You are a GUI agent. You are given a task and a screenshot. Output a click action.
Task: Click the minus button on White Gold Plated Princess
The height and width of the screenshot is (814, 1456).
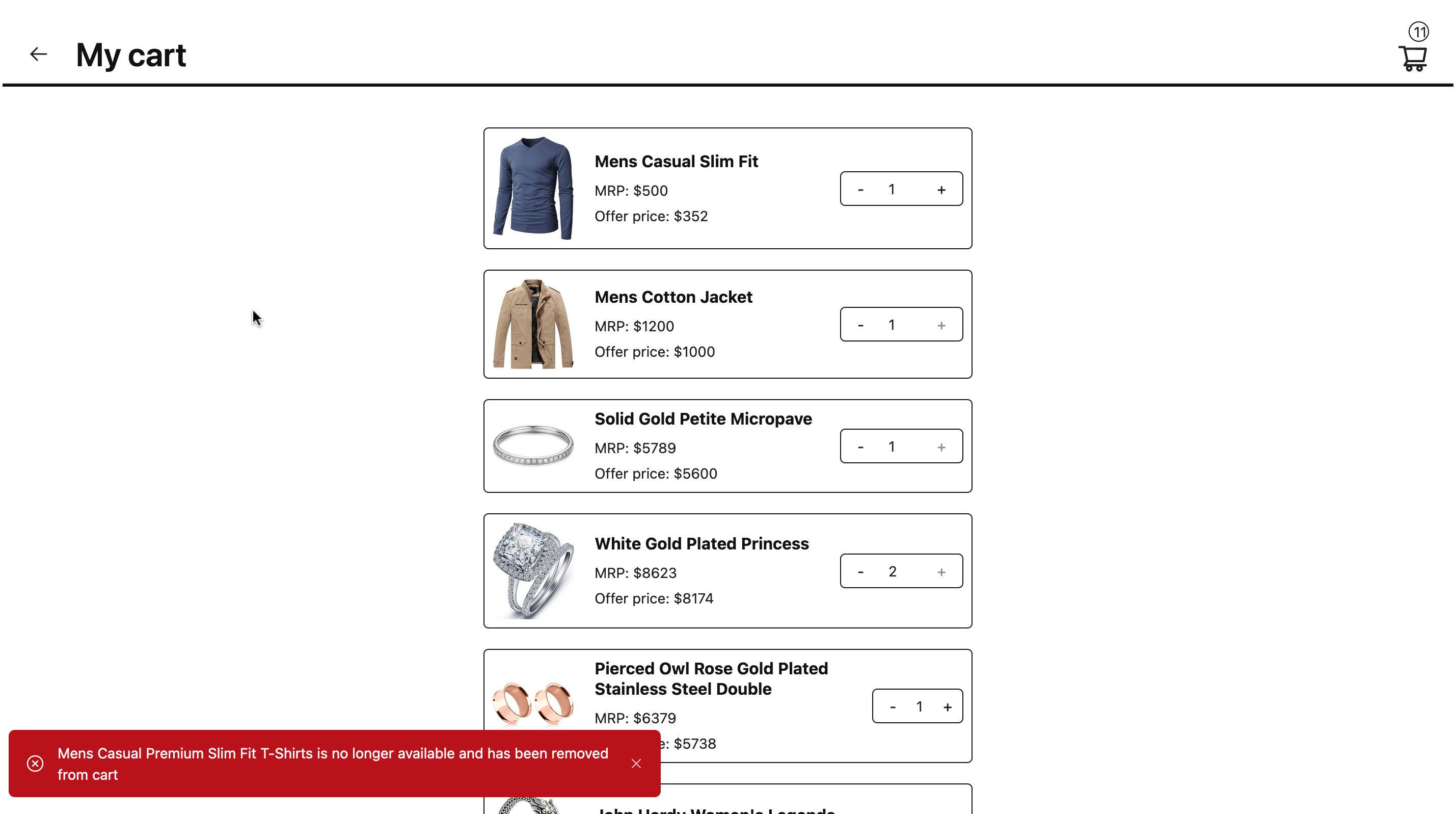click(861, 571)
